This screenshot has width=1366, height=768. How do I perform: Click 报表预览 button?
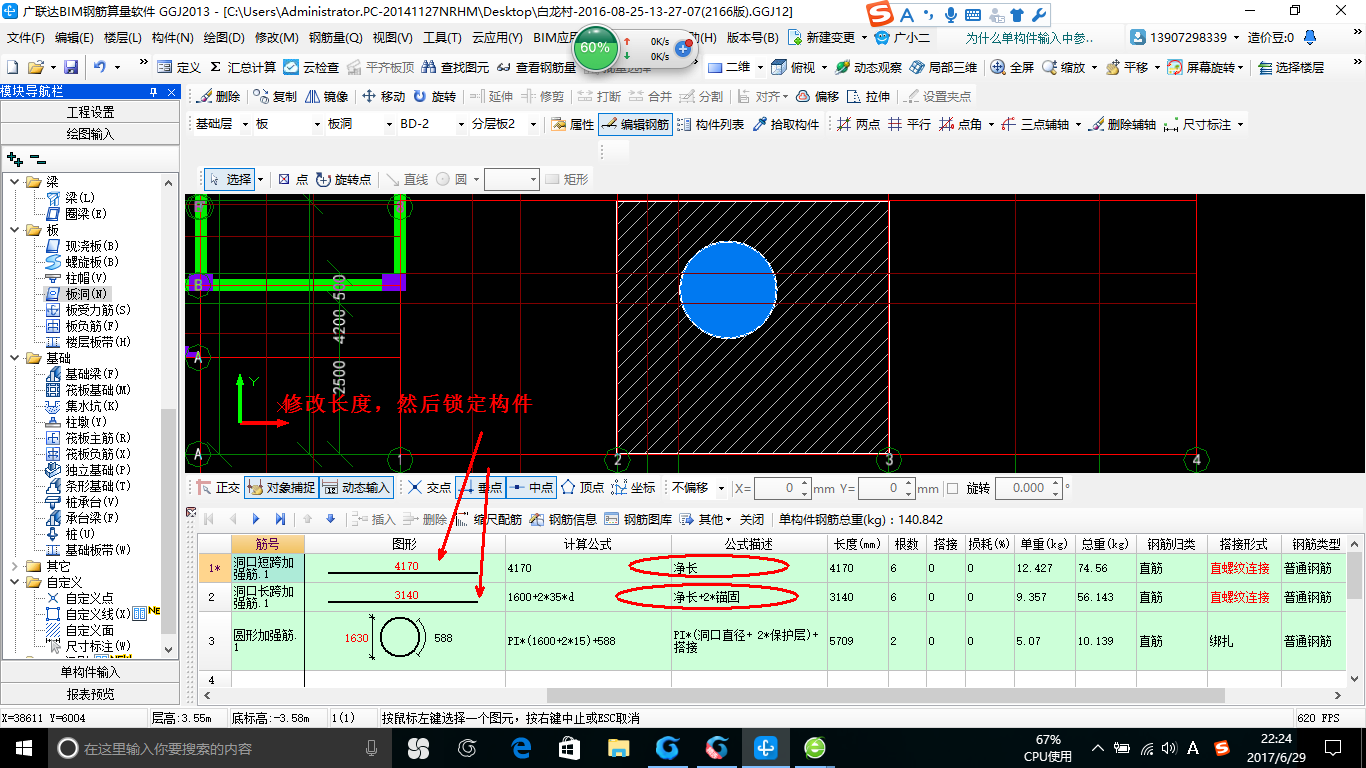(x=90, y=694)
